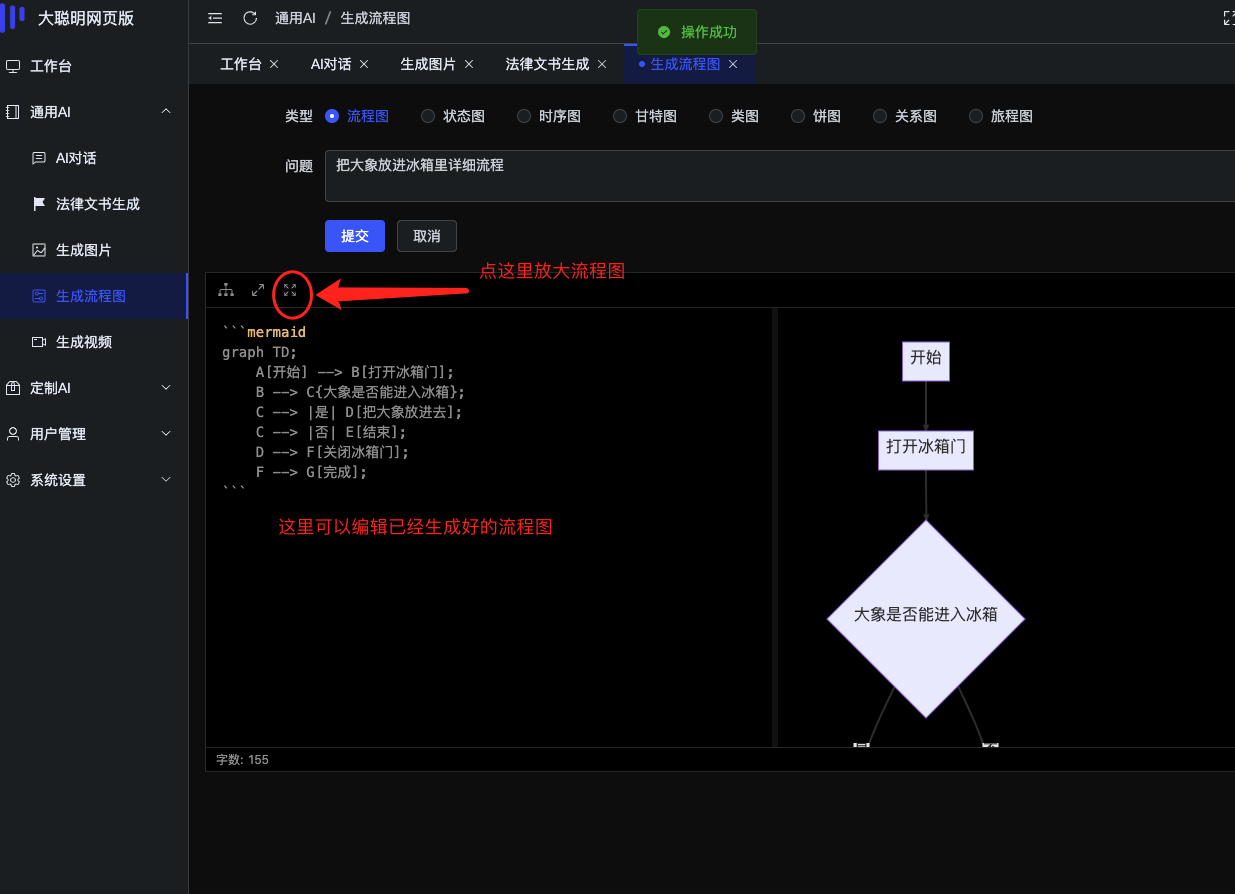Image resolution: width=1235 pixels, height=894 pixels.
Task: Click the 生成视频 camera icon in sidebar
Action: [x=39, y=342]
